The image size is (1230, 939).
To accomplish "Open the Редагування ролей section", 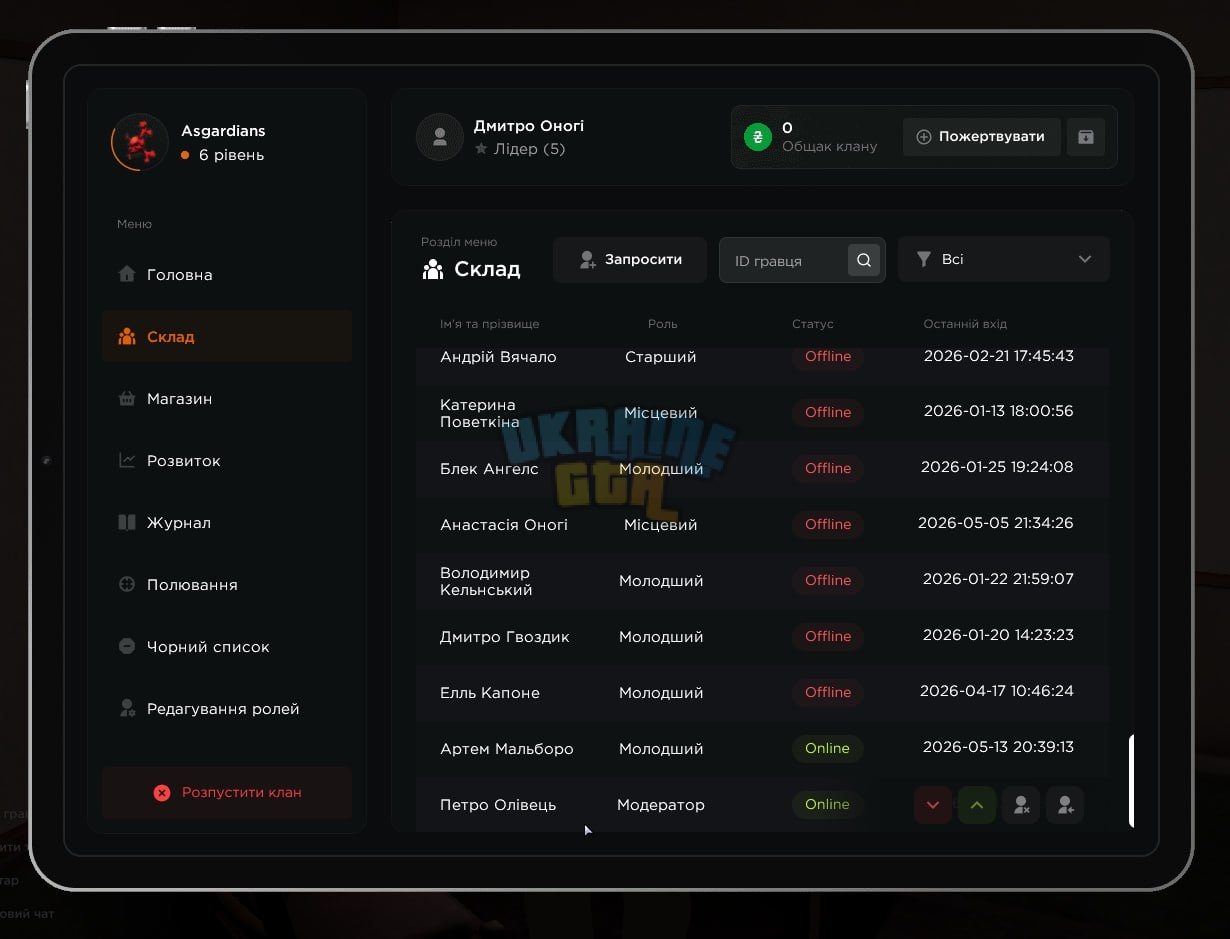I will [227, 708].
